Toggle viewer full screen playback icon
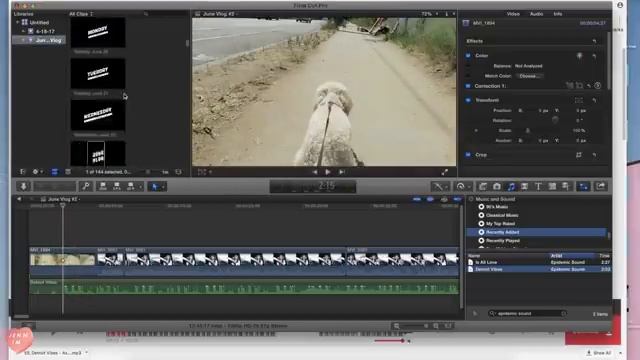This screenshot has height=360, width=640. [444, 172]
